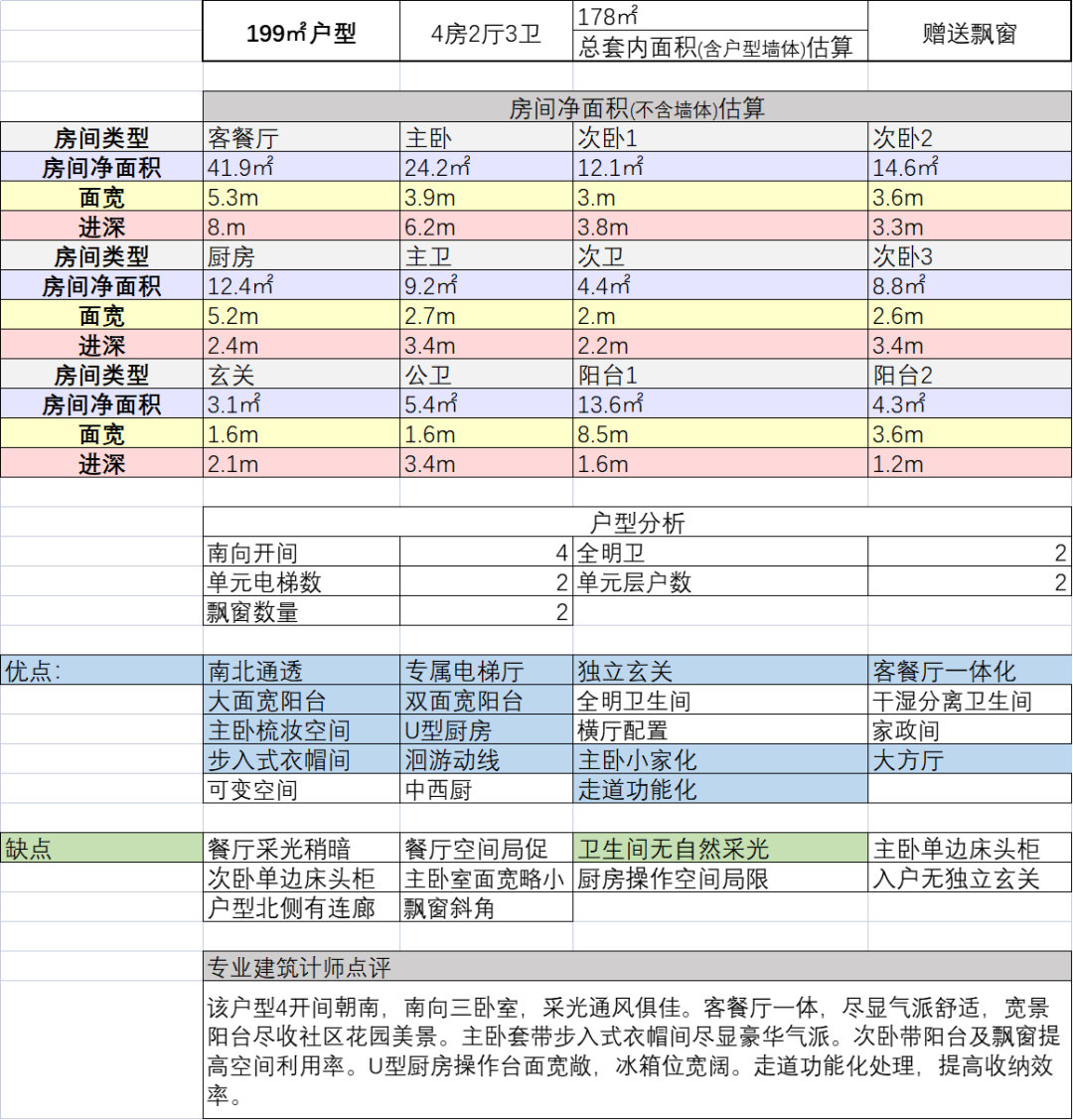Image resolution: width=1073 pixels, height=1120 pixels.
Task: Select the '洄游动线' cell
Action: [x=486, y=759]
